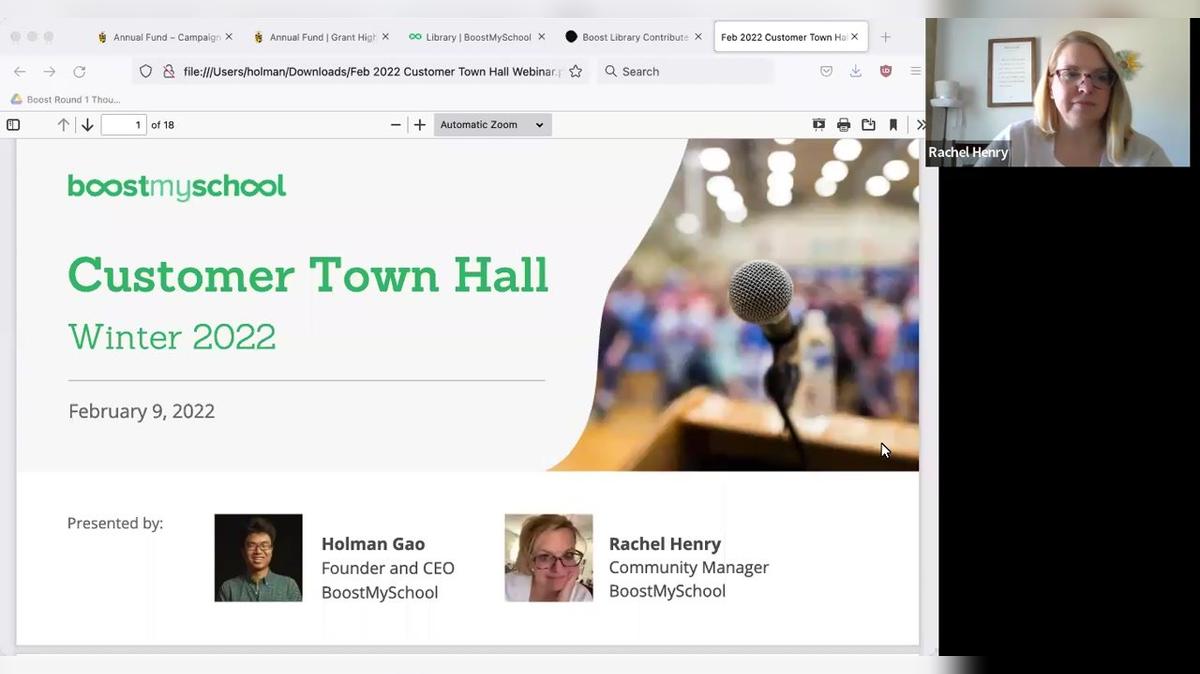Click the page number input field
Screen dimensions: 1200x674
click(124, 124)
